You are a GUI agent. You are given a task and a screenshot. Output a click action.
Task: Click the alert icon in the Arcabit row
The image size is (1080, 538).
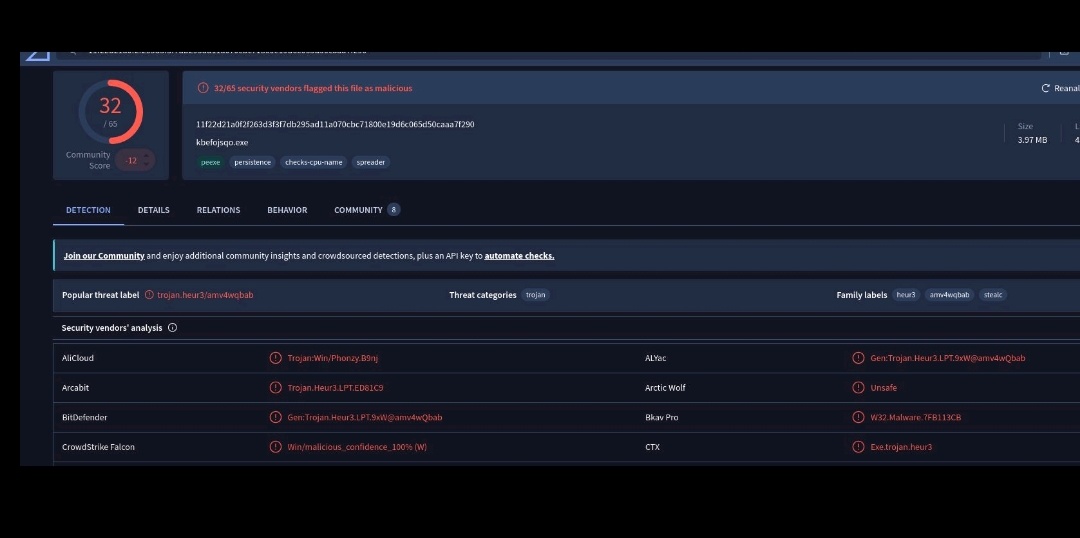pyautogui.click(x=276, y=387)
